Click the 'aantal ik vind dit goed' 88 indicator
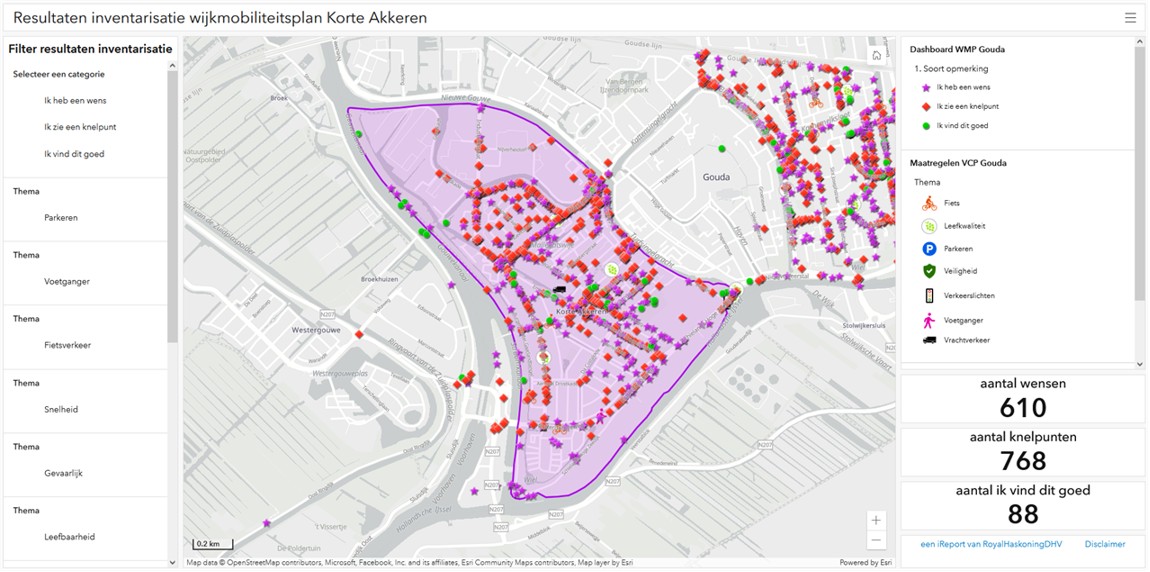1150x572 pixels. coord(1022,505)
